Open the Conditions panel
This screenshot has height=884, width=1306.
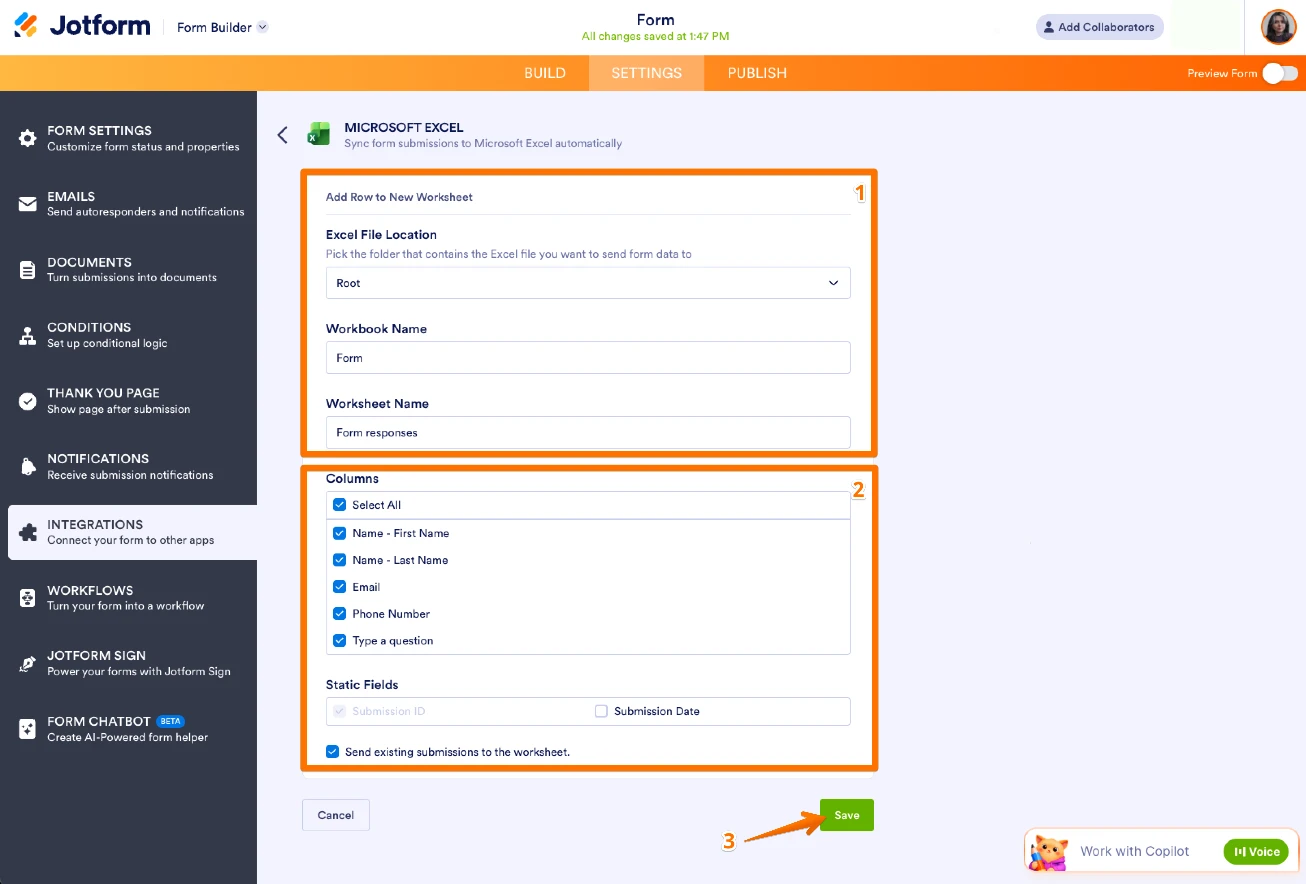pos(26,334)
